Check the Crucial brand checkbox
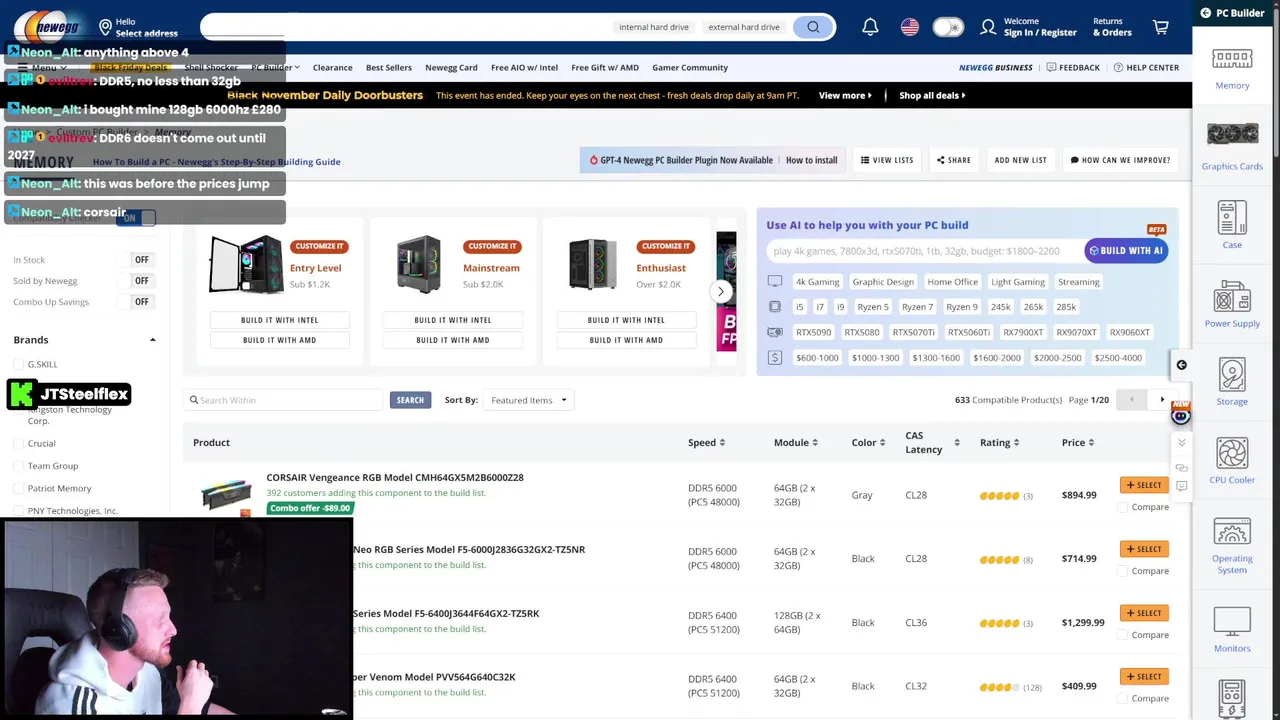 coord(18,443)
